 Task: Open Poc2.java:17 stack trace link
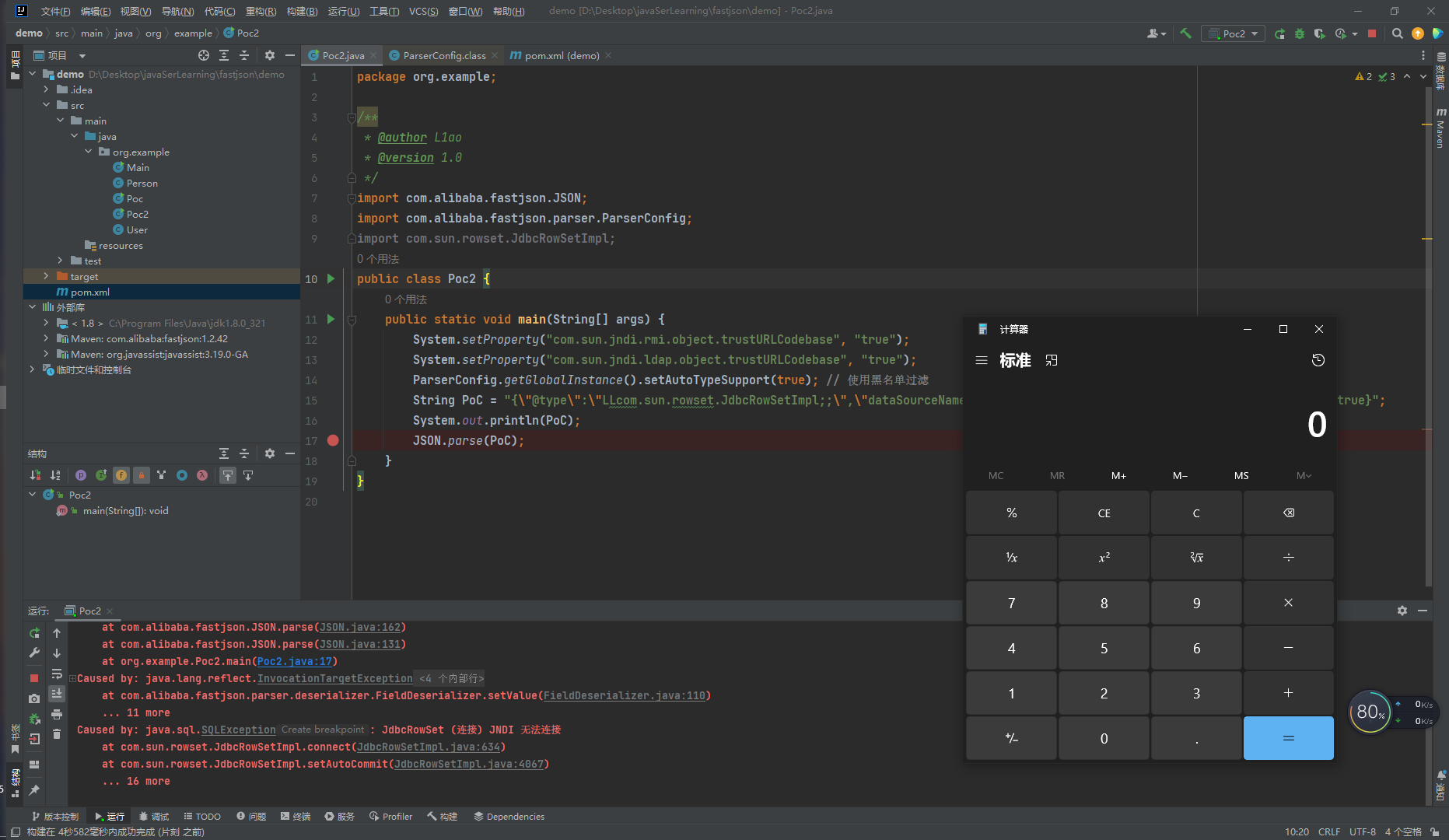click(294, 661)
